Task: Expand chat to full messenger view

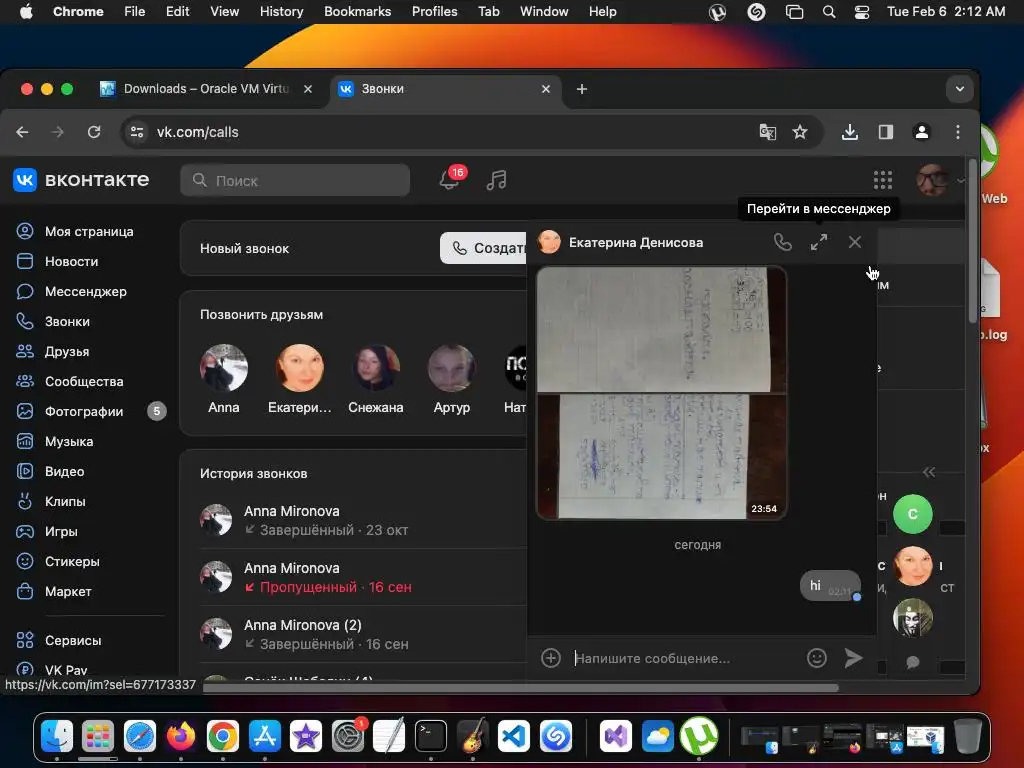Action: [818, 242]
